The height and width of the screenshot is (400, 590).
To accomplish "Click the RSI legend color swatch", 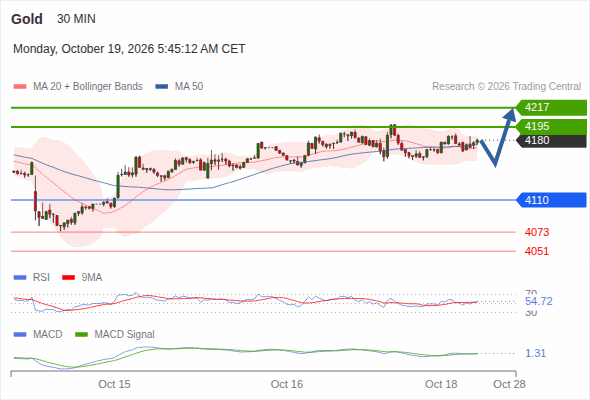I will [20, 278].
